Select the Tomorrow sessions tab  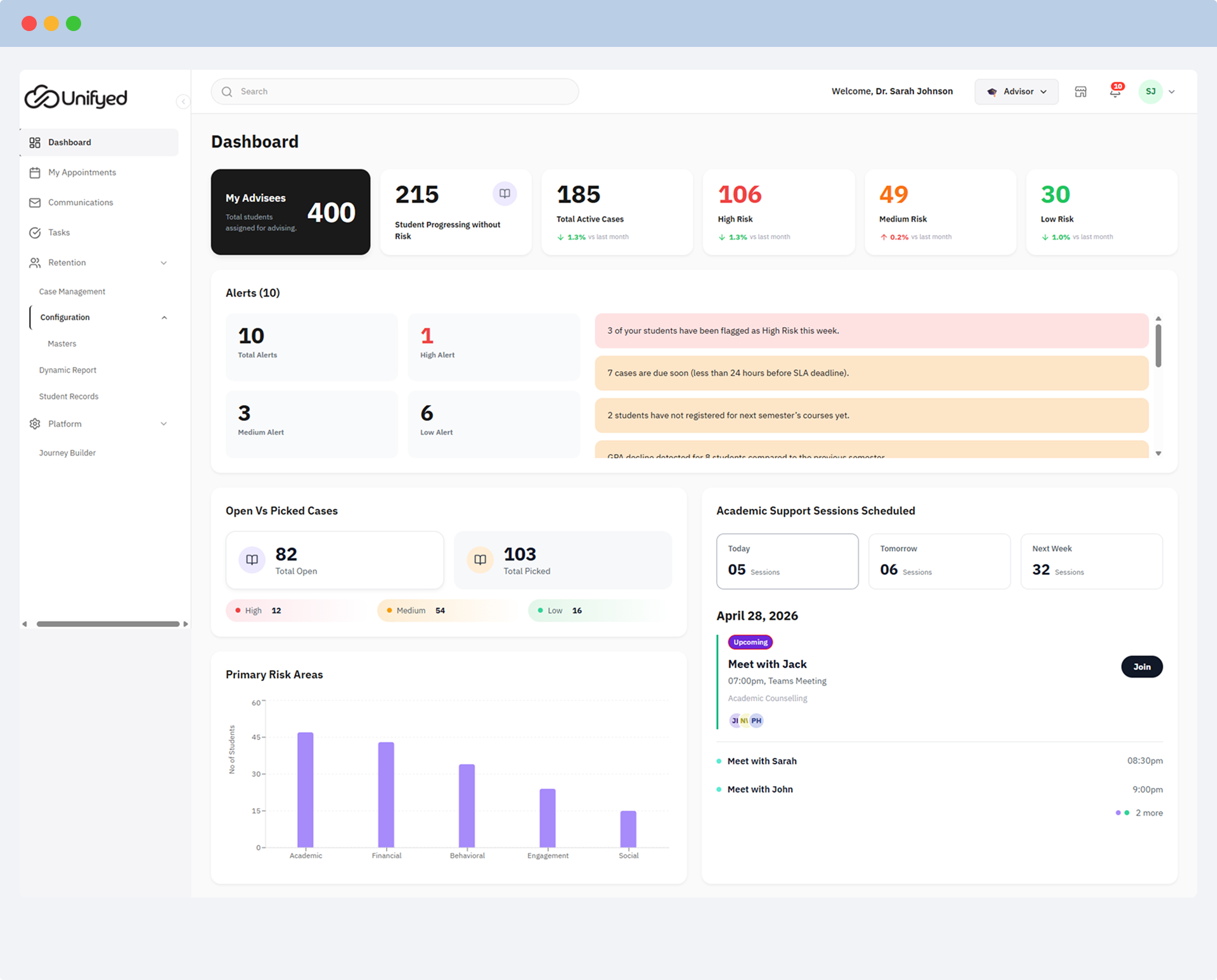click(939, 561)
